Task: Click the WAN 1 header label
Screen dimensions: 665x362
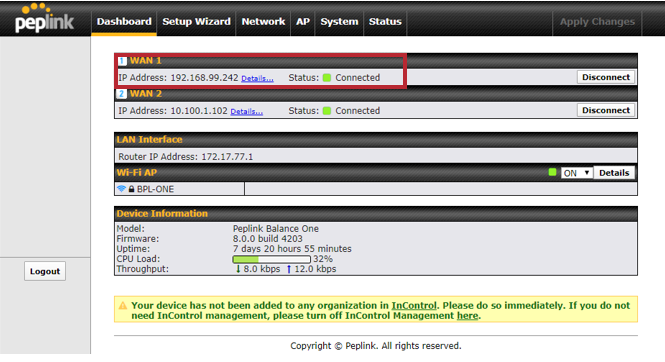Action: coord(145,61)
